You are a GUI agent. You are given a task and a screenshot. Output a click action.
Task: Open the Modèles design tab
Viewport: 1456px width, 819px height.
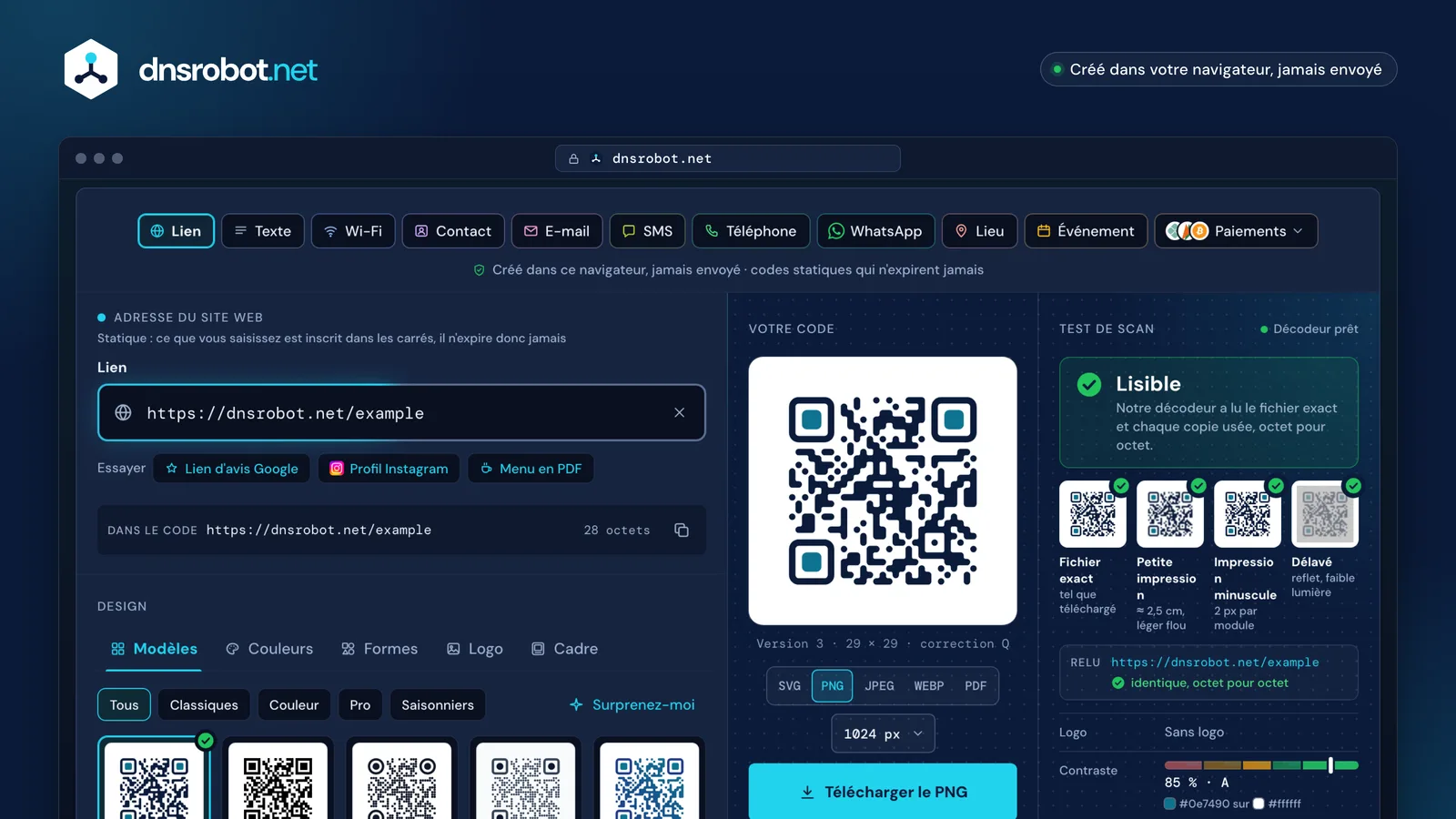[154, 649]
